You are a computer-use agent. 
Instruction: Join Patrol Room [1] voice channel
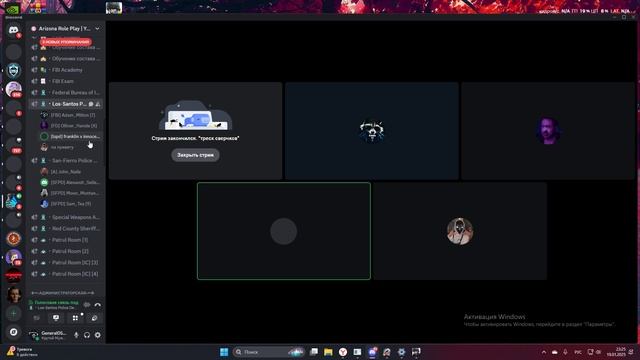(x=66, y=240)
